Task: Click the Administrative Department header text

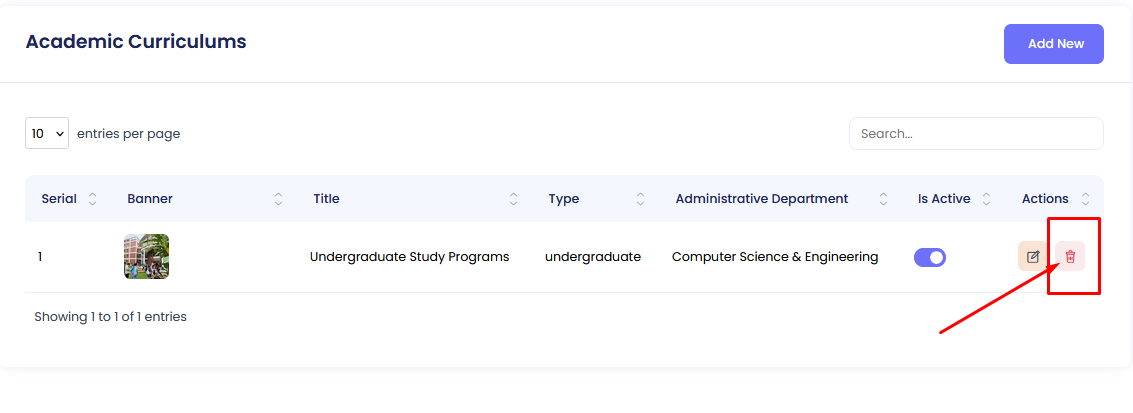Action: (761, 199)
